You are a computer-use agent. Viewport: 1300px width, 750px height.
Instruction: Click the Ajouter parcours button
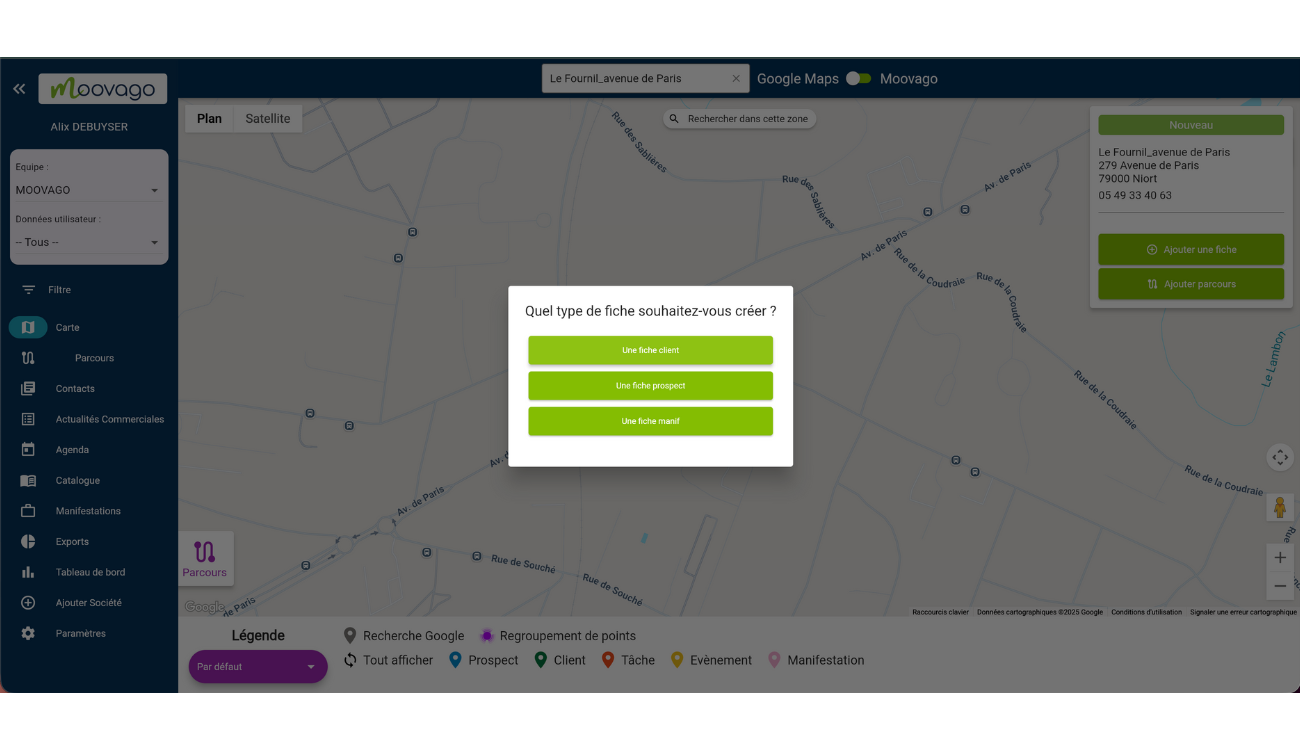pyautogui.click(x=1191, y=283)
